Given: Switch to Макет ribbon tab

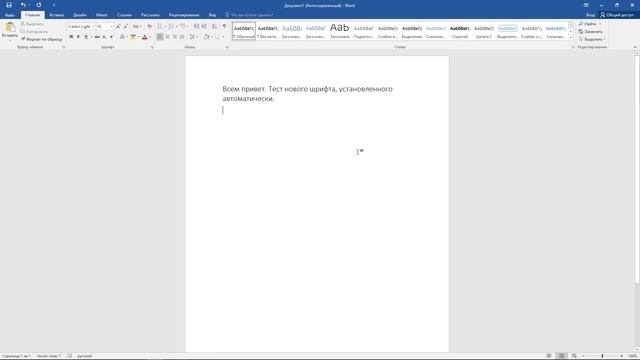Looking at the screenshot, I should tap(102, 15).
